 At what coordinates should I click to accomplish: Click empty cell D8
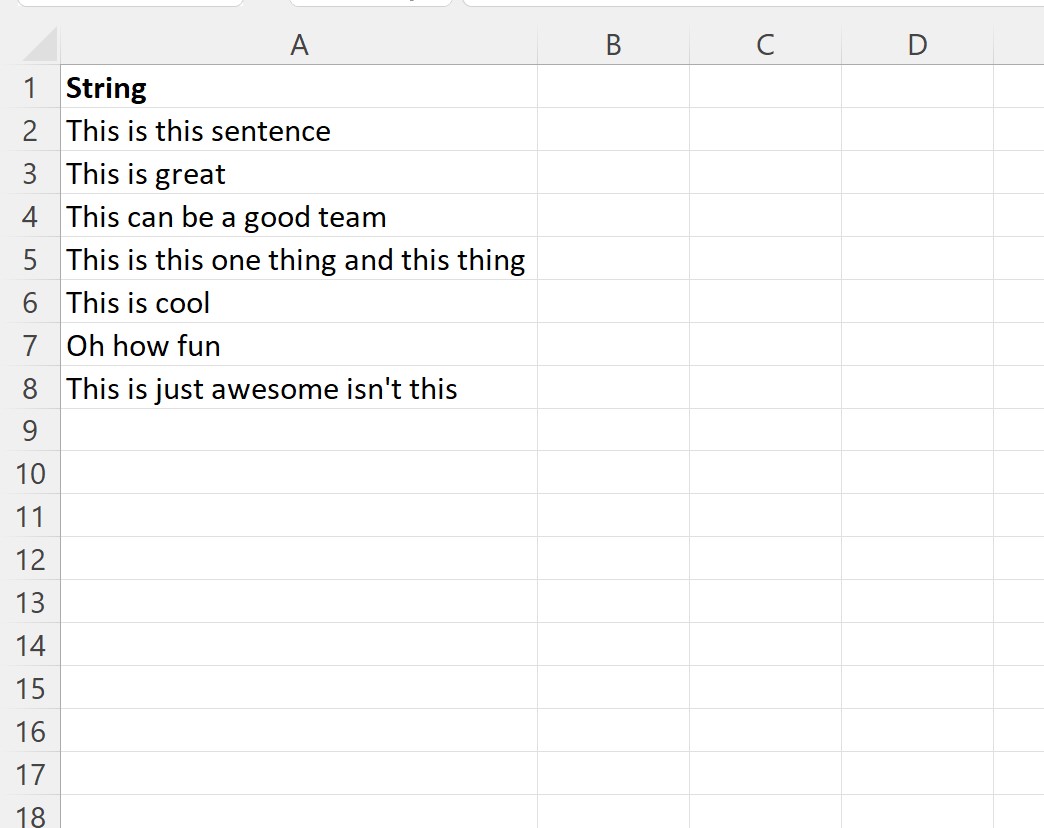click(x=917, y=387)
